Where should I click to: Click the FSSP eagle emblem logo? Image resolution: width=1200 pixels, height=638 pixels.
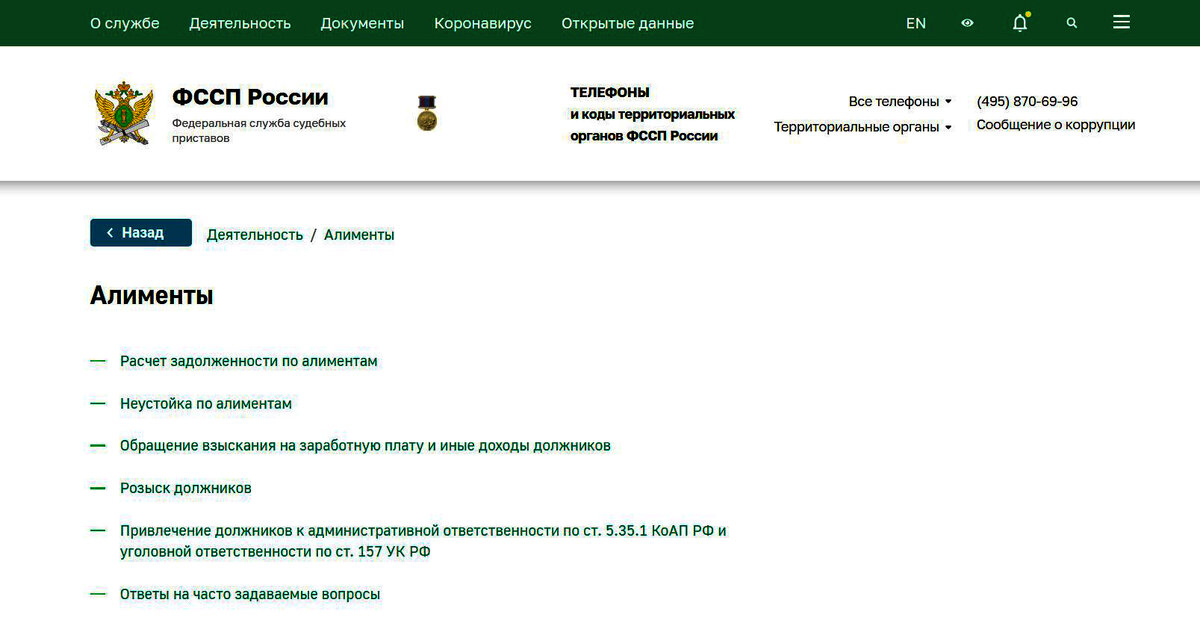click(x=124, y=113)
